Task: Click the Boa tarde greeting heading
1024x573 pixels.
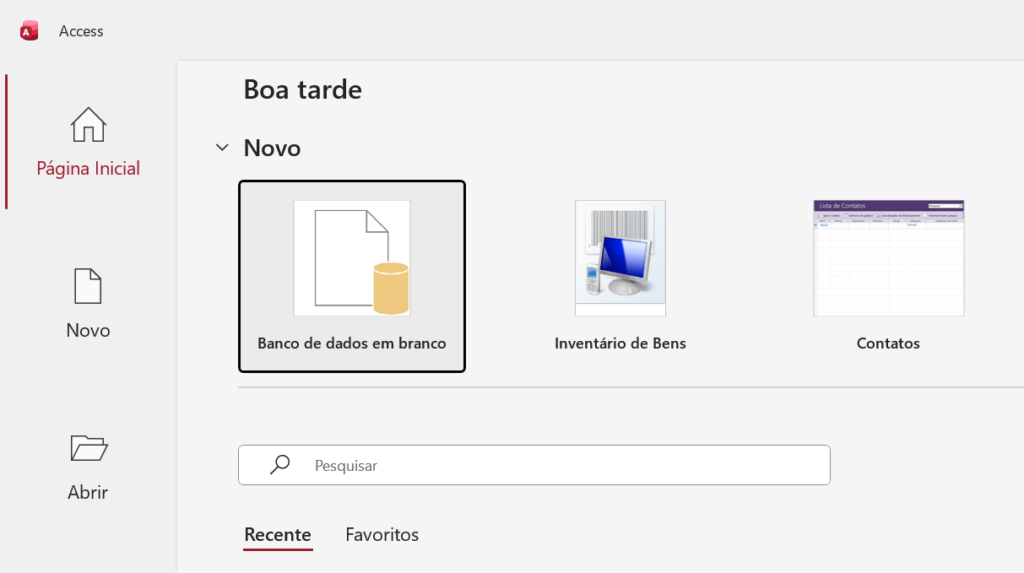Action: [303, 90]
